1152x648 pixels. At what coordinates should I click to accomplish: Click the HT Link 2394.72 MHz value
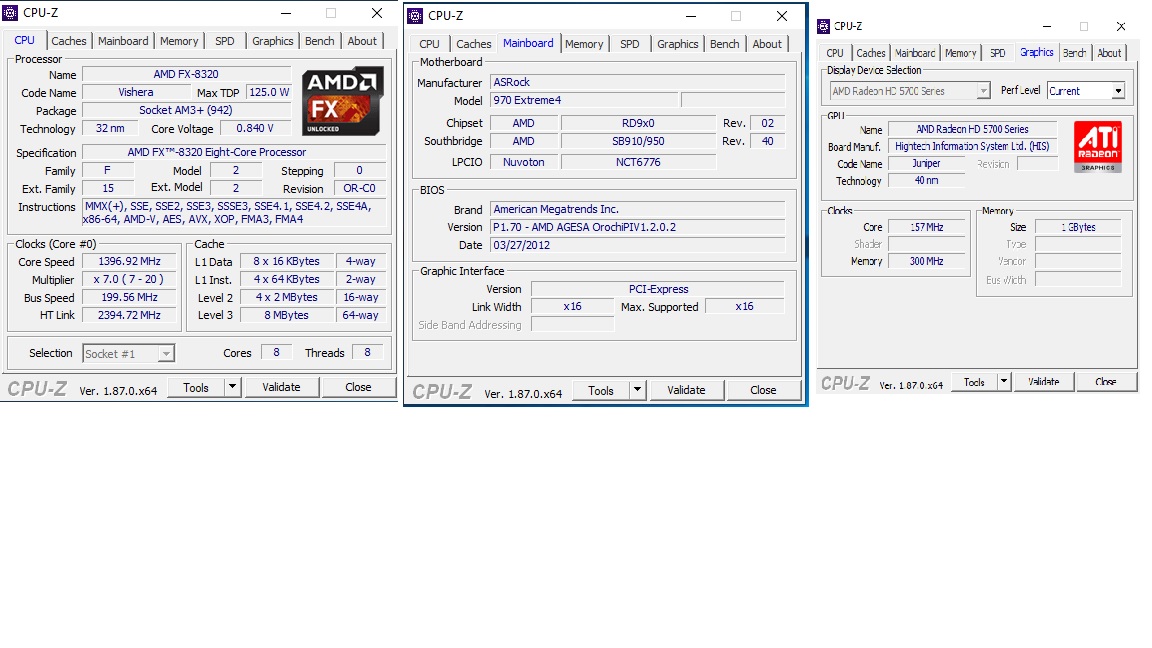pos(130,315)
